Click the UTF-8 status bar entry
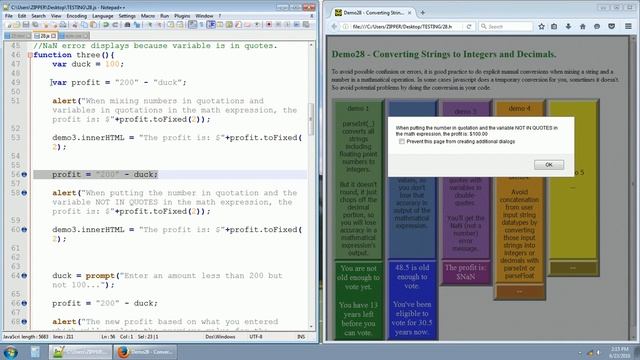640x360 pixels. [256, 337]
